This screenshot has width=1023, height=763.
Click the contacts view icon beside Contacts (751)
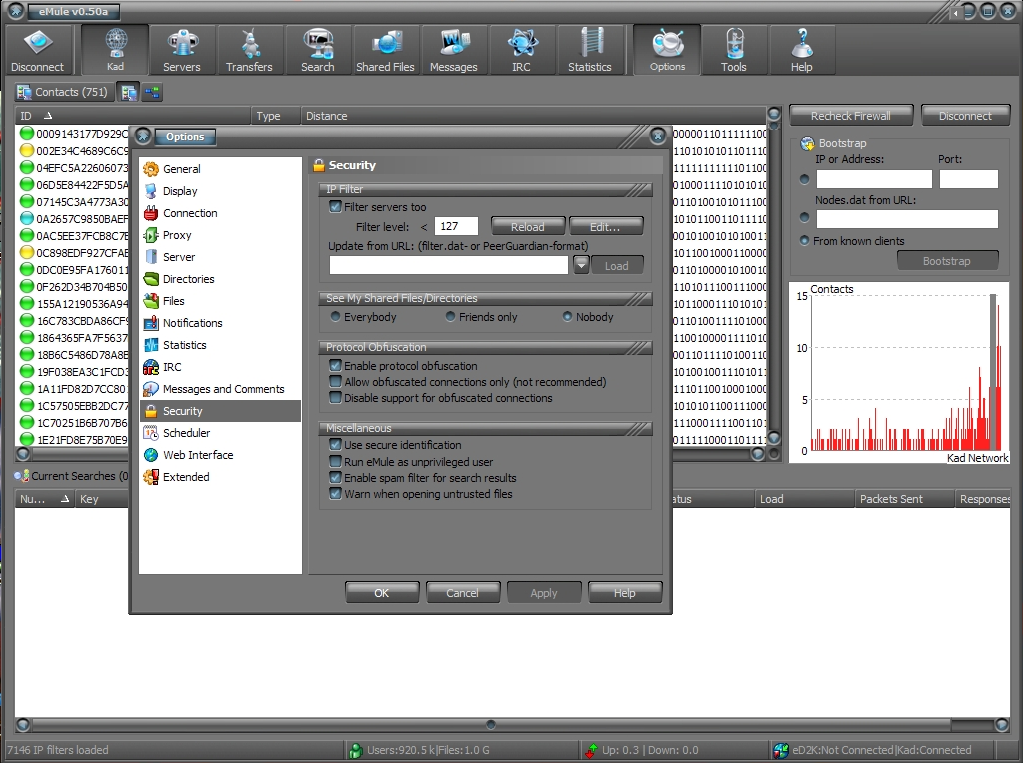point(129,93)
